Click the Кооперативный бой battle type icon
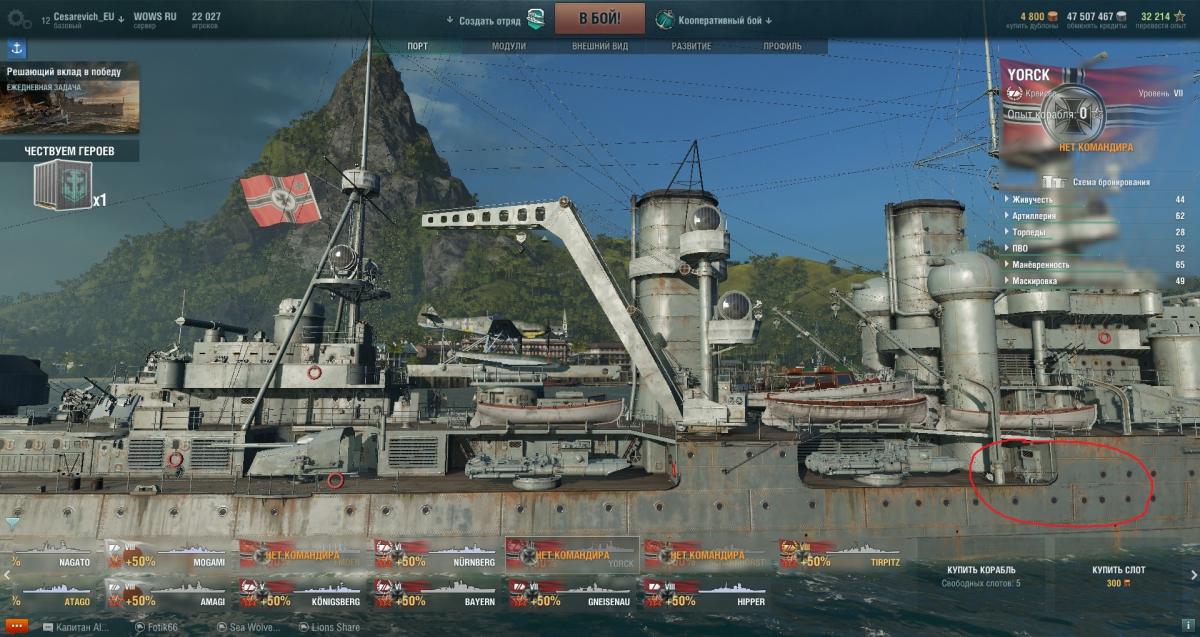1200x637 pixels. [666, 18]
